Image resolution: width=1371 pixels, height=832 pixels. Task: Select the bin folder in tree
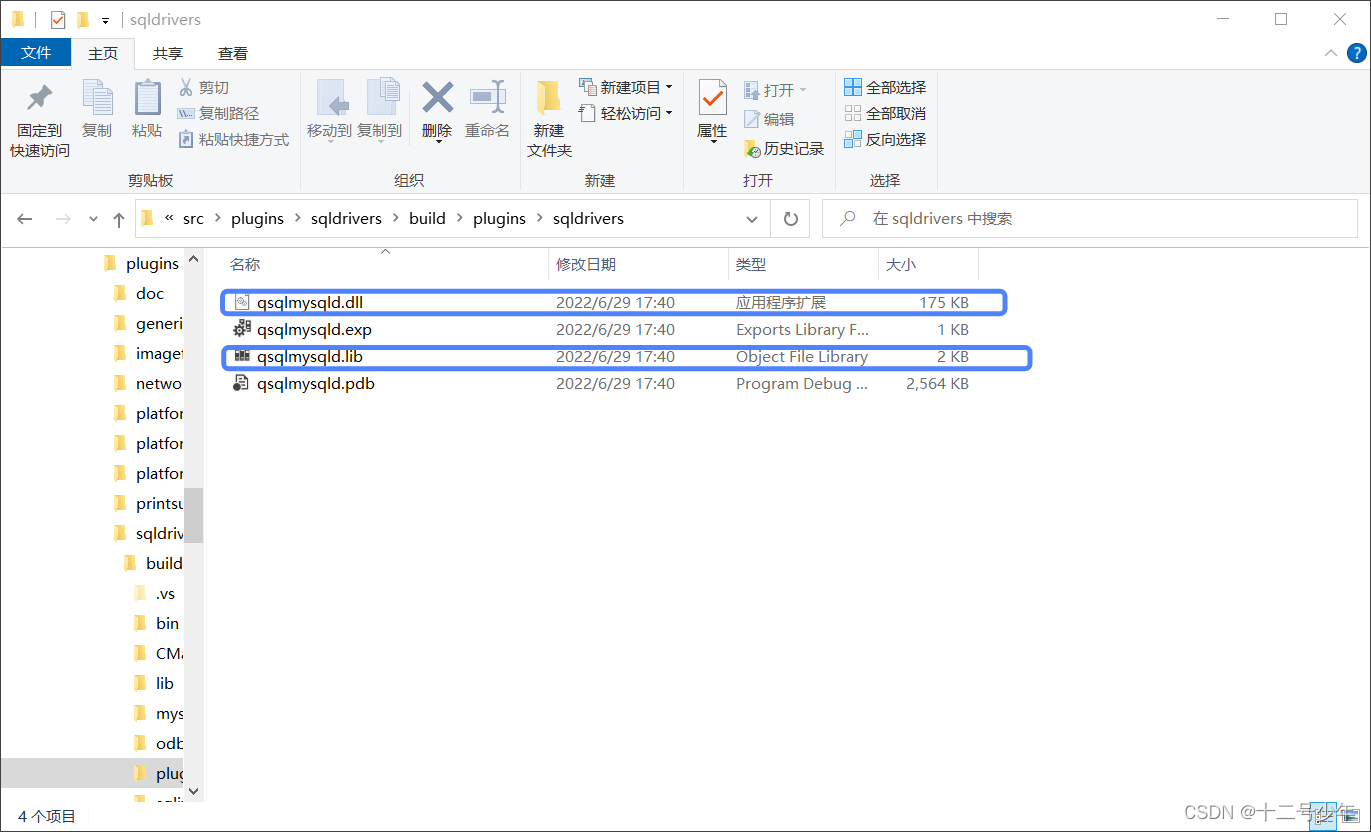157,623
